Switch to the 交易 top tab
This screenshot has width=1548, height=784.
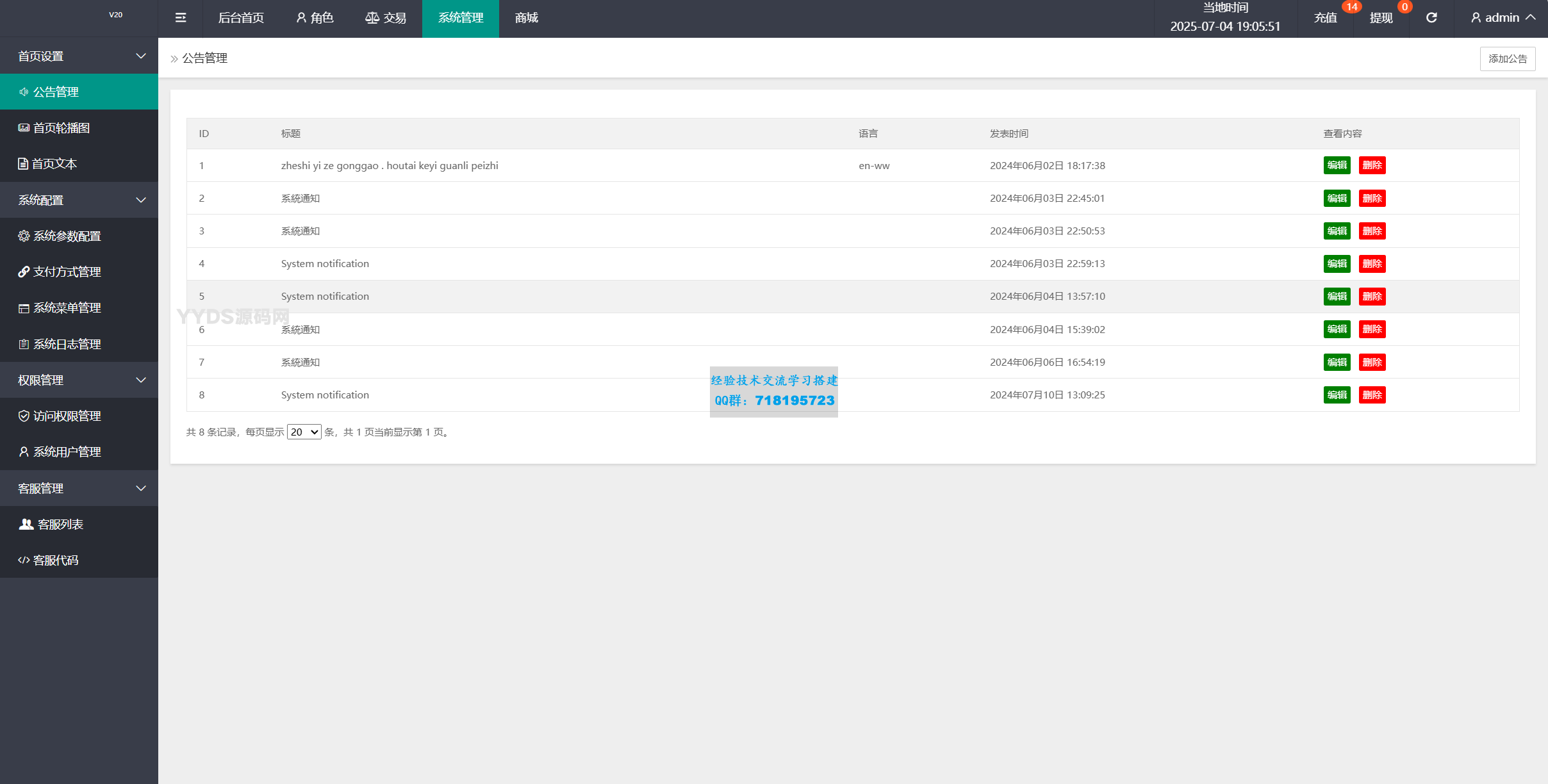point(386,18)
